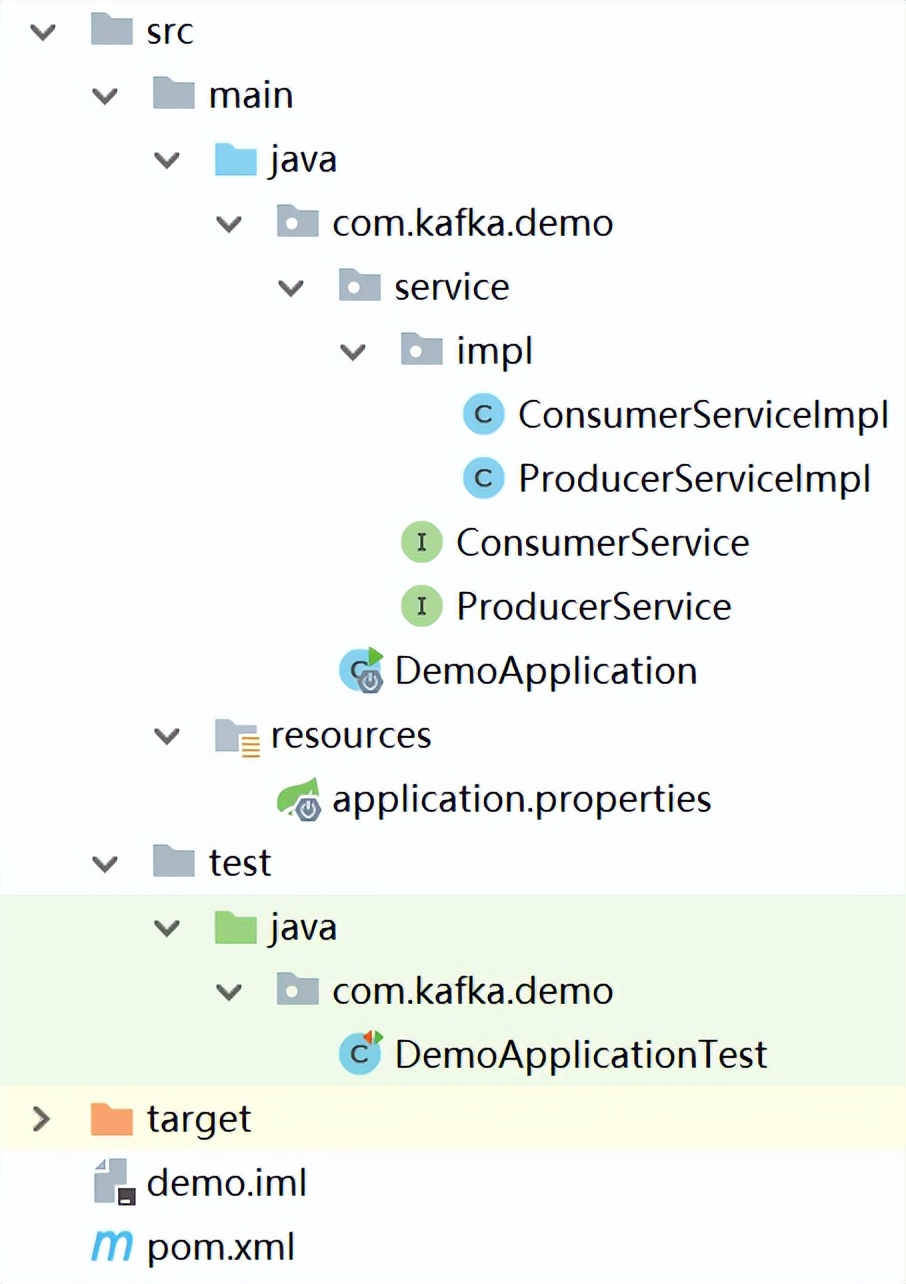The width and height of the screenshot is (906, 1284).
Task: Click the orange target folder icon
Action: (x=112, y=1118)
